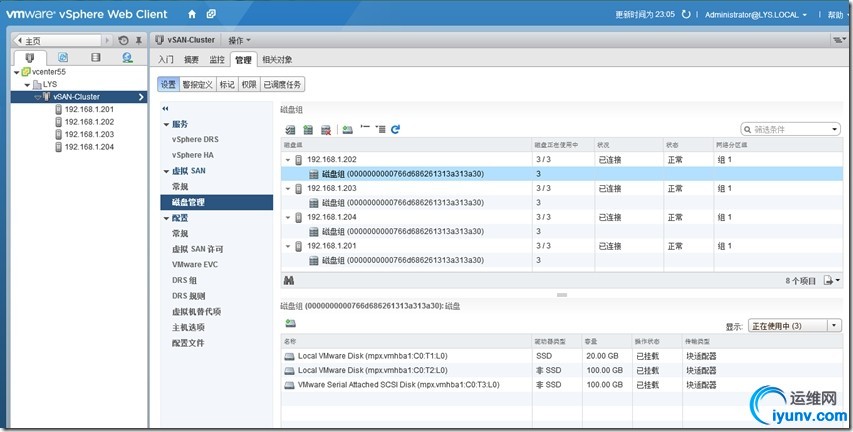The height and width of the screenshot is (432, 853).
Task: Select the 已调度任务 sub-tab
Action: click(282, 84)
